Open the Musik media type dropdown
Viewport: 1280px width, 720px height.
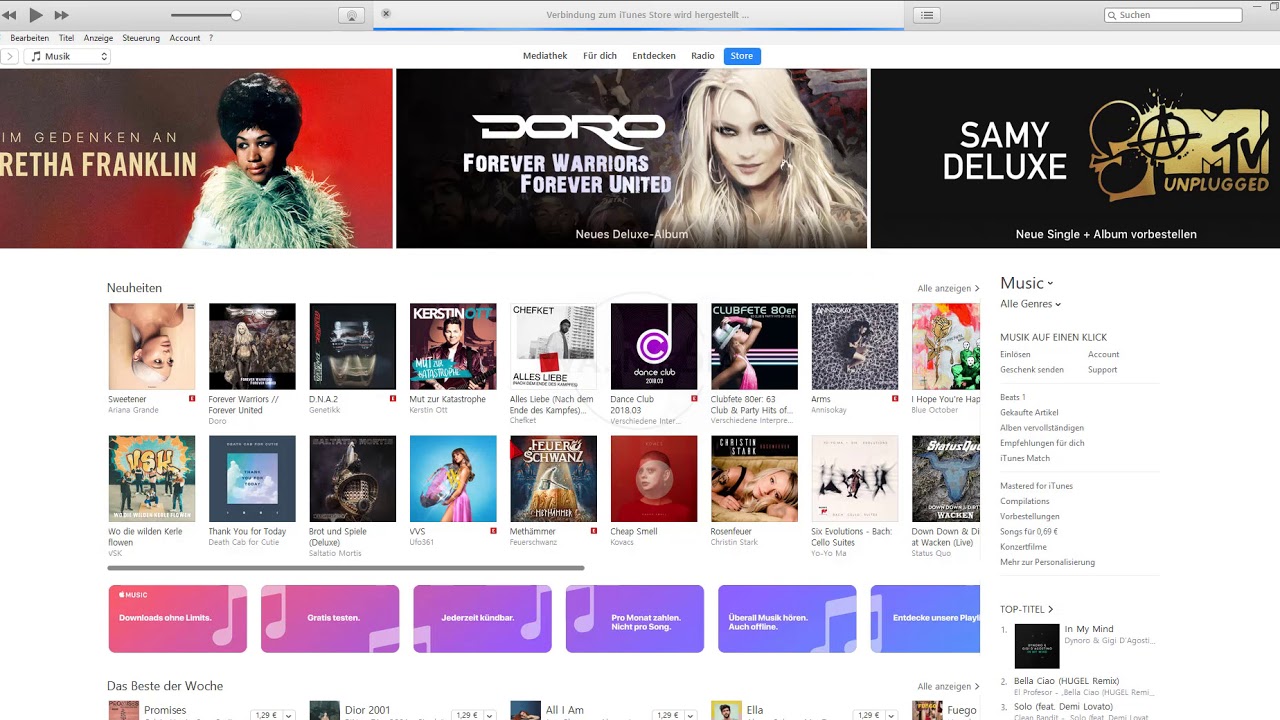(x=67, y=57)
